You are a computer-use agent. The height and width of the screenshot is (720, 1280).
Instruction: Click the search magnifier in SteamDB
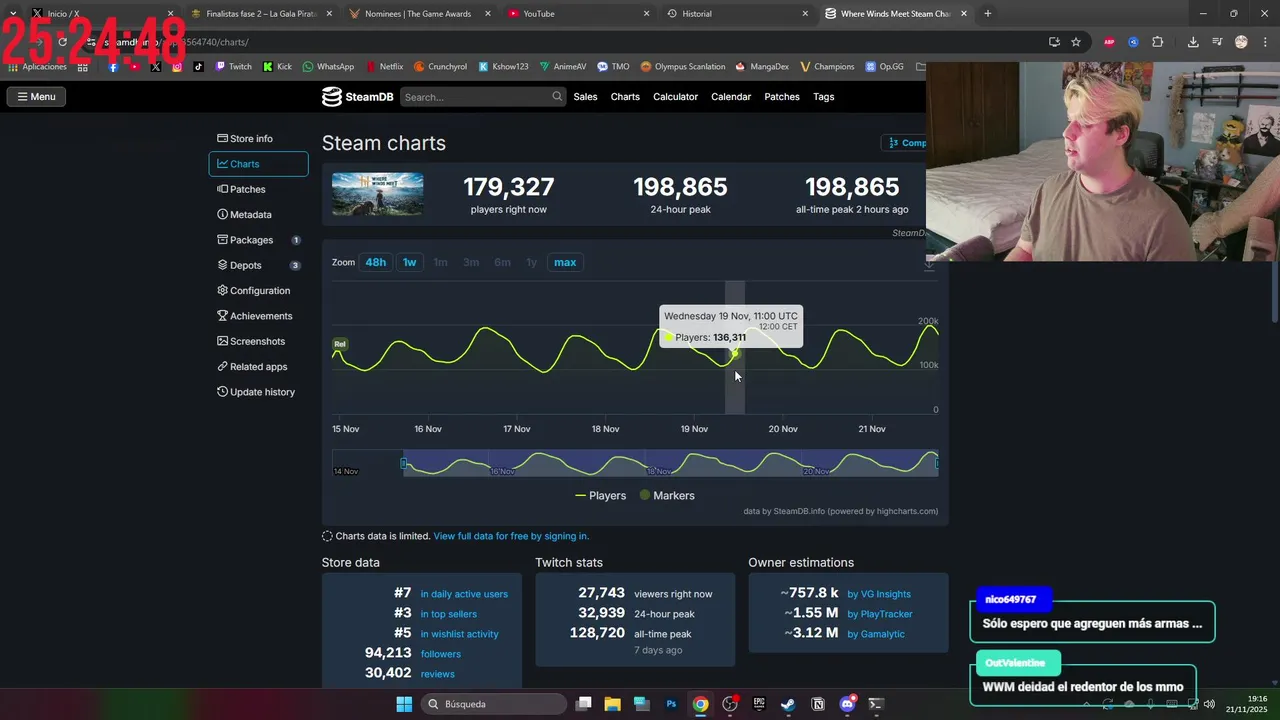[x=557, y=97]
